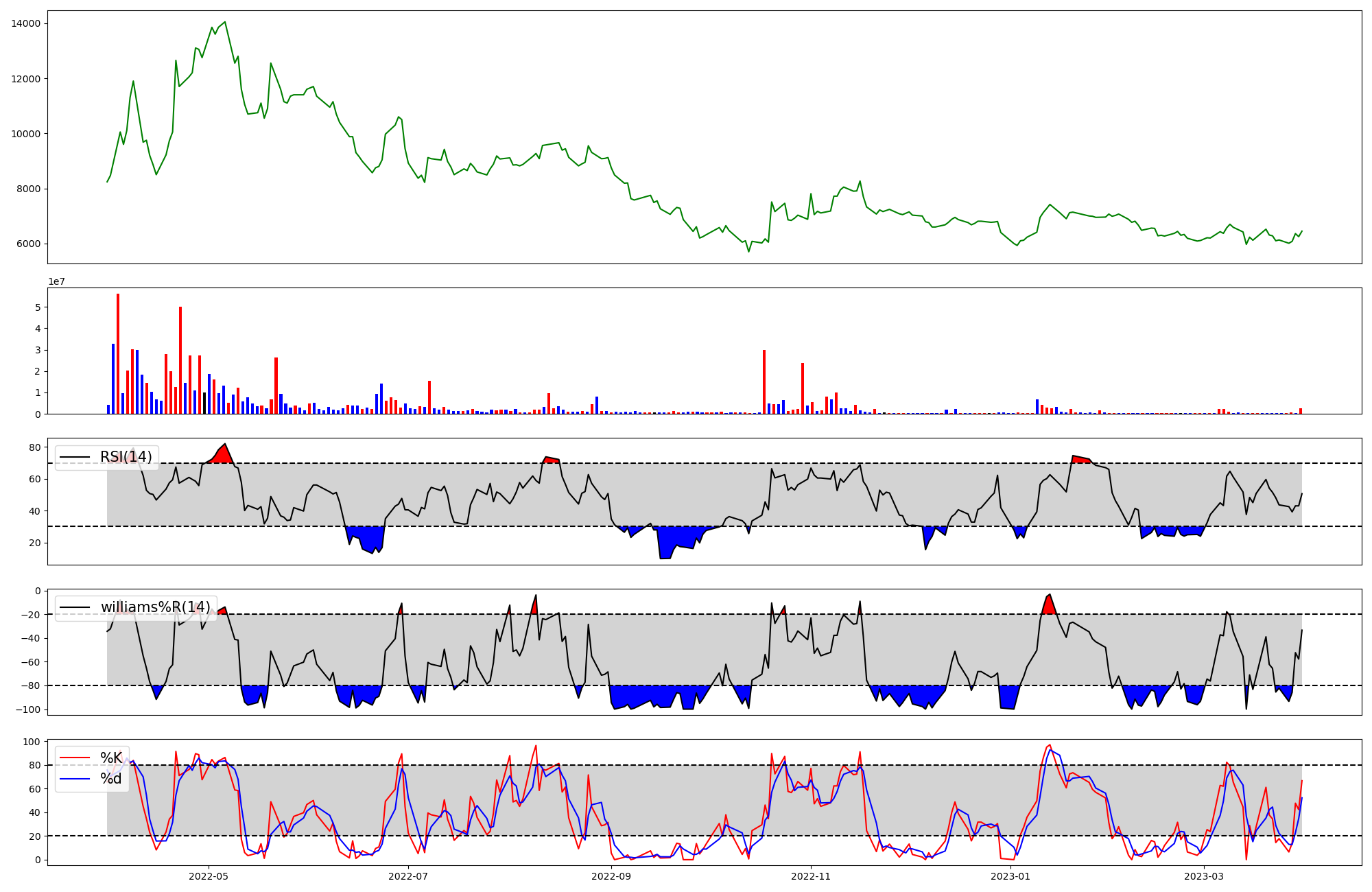
Task: Click the %d legend label
Action: 111,778
